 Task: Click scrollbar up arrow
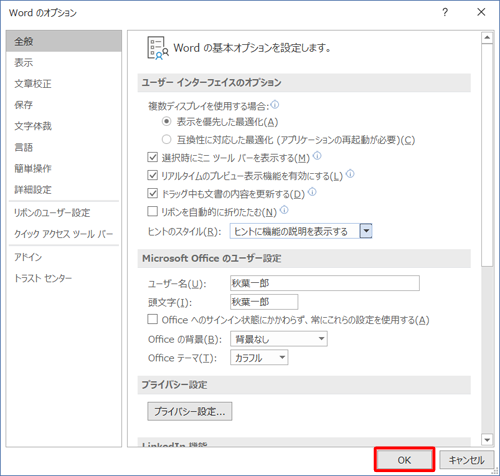coord(487,38)
